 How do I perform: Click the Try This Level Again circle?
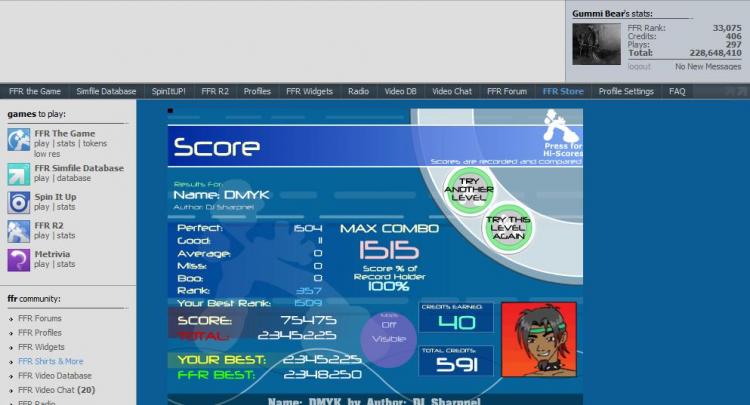tap(507, 227)
